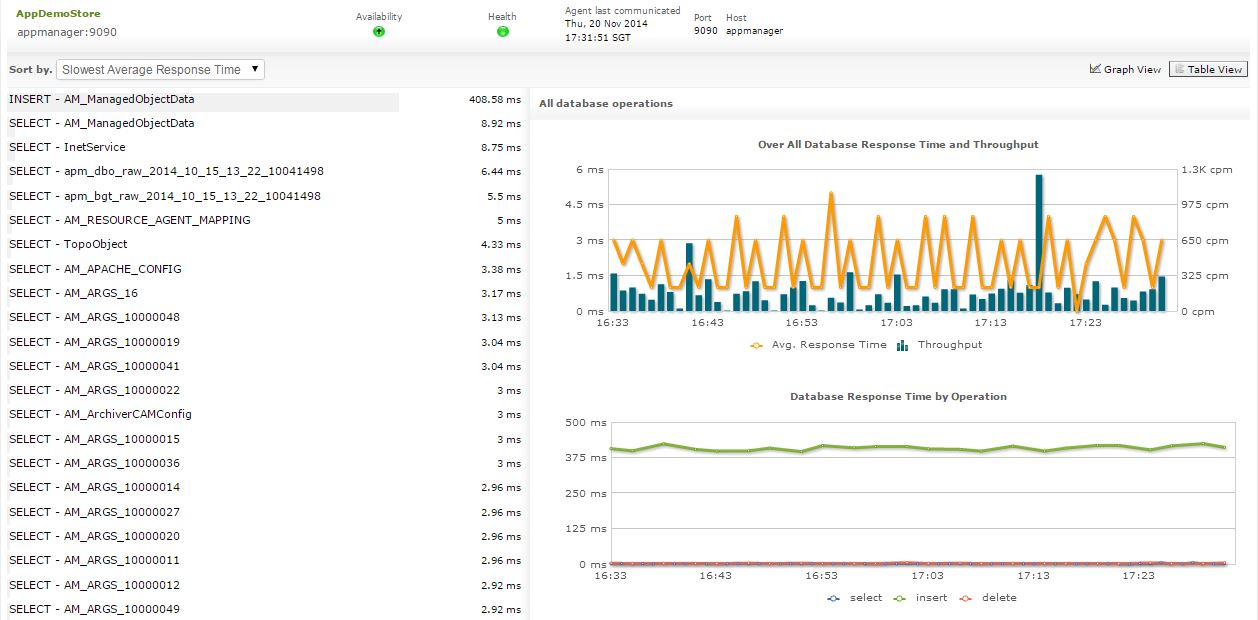Image resolution: width=1258 pixels, height=620 pixels.
Task: Click SELECT - AM_RESOURCE_AGENT_MAPPING row
Action: tap(130, 220)
